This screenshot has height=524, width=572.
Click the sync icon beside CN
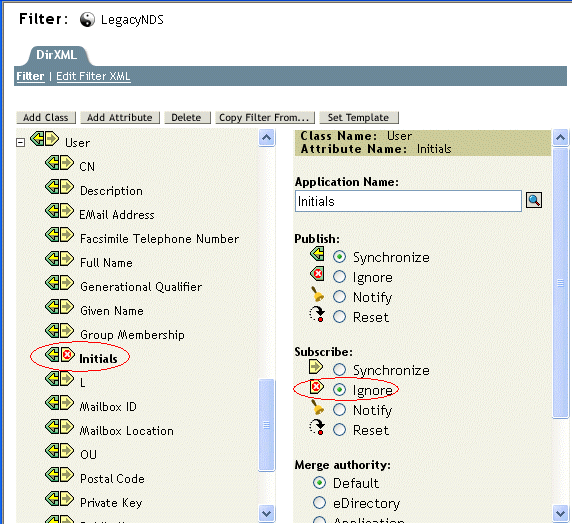coord(59,163)
